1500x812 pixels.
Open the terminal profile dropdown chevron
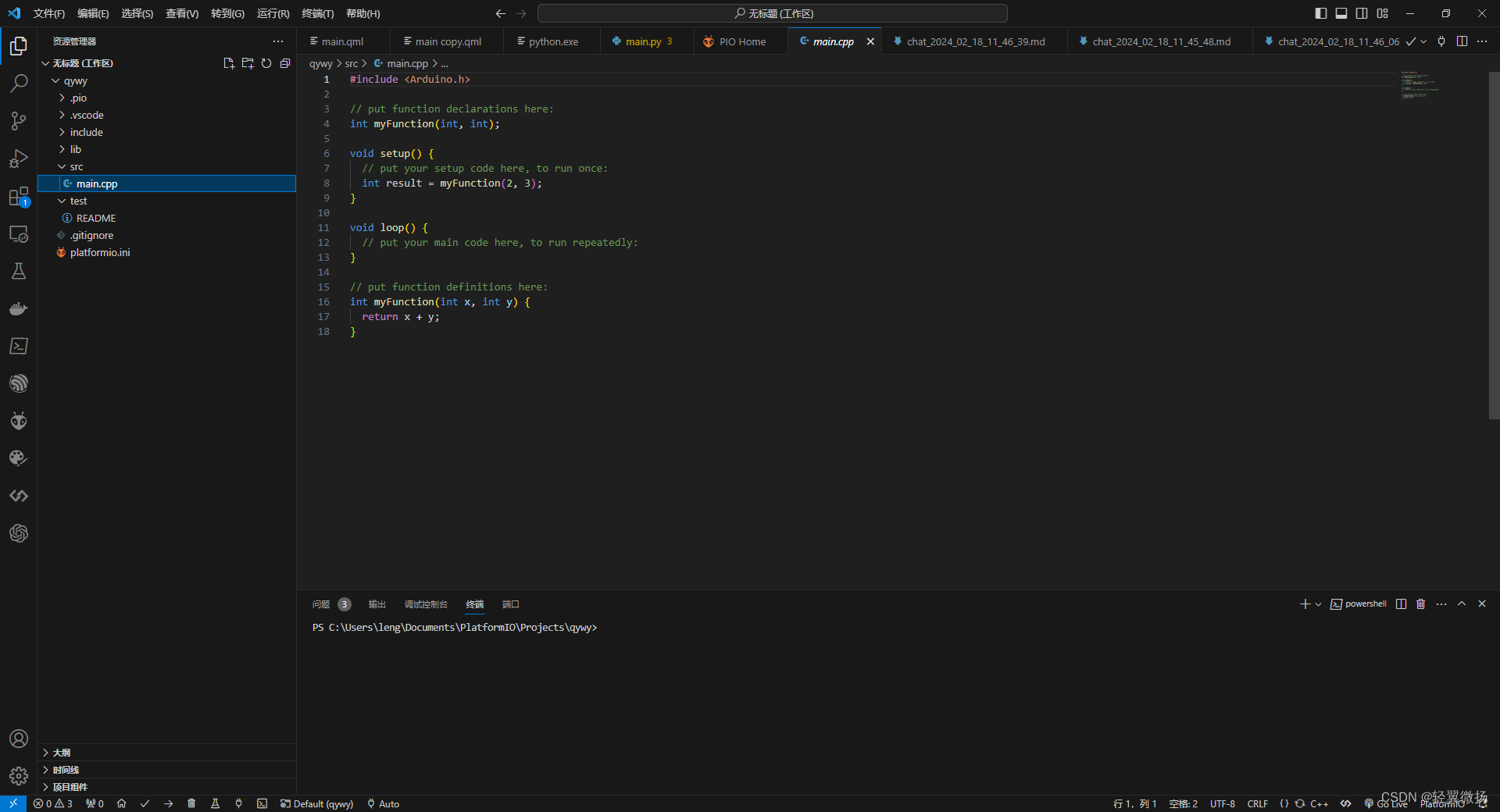tap(1318, 604)
